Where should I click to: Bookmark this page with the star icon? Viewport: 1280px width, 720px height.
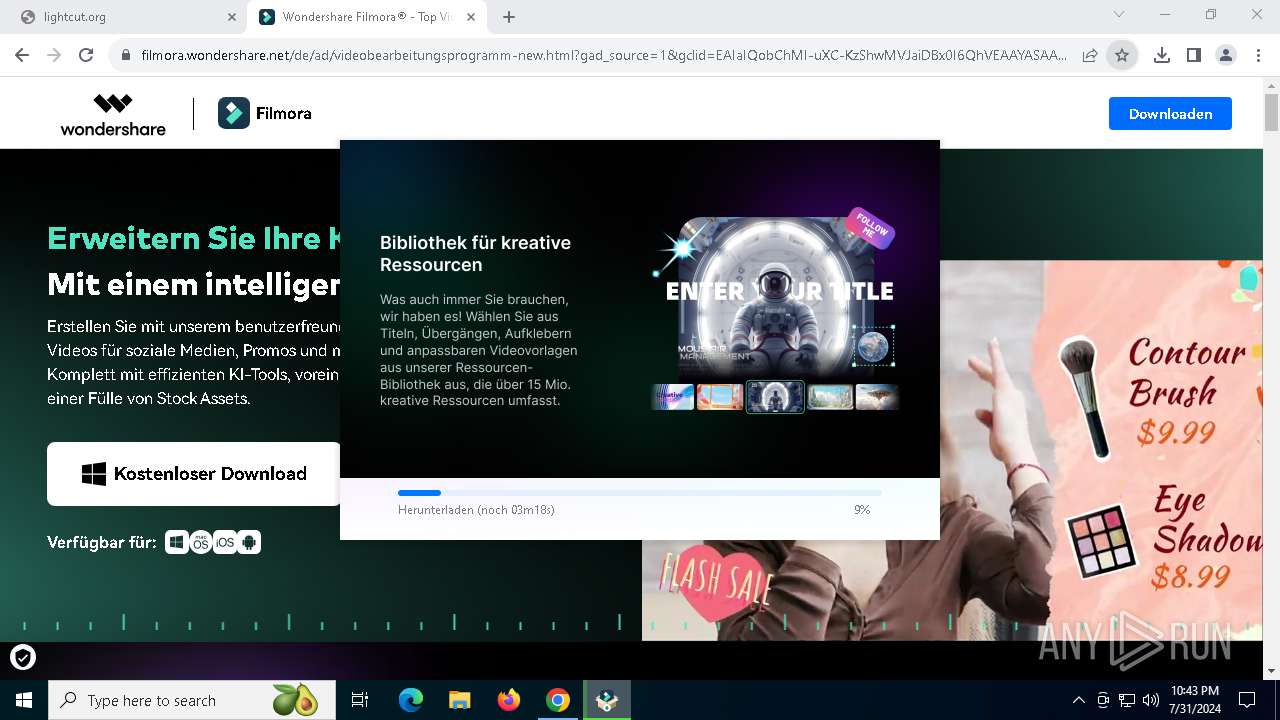click(x=1122, y=56)
